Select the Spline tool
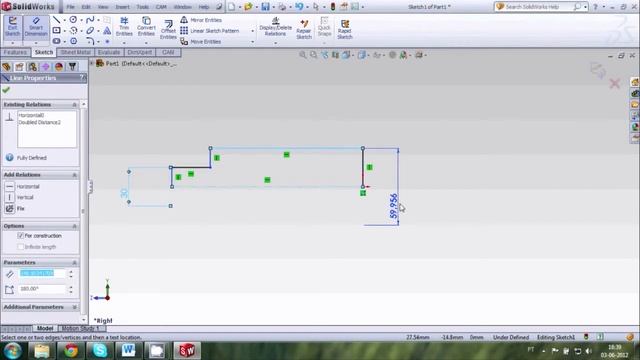Viewport: 640px width, 360px height. click(x=90, y=20)
